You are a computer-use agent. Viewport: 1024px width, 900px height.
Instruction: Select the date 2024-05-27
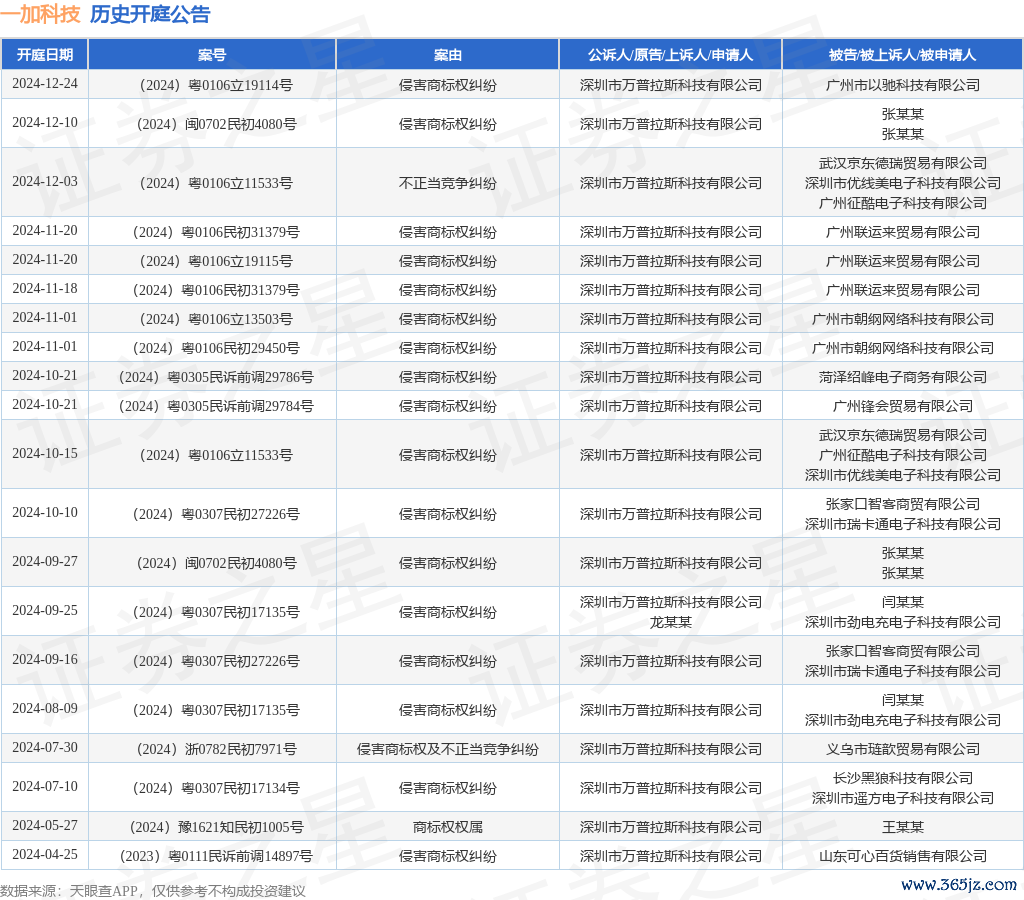pos(44,826)
